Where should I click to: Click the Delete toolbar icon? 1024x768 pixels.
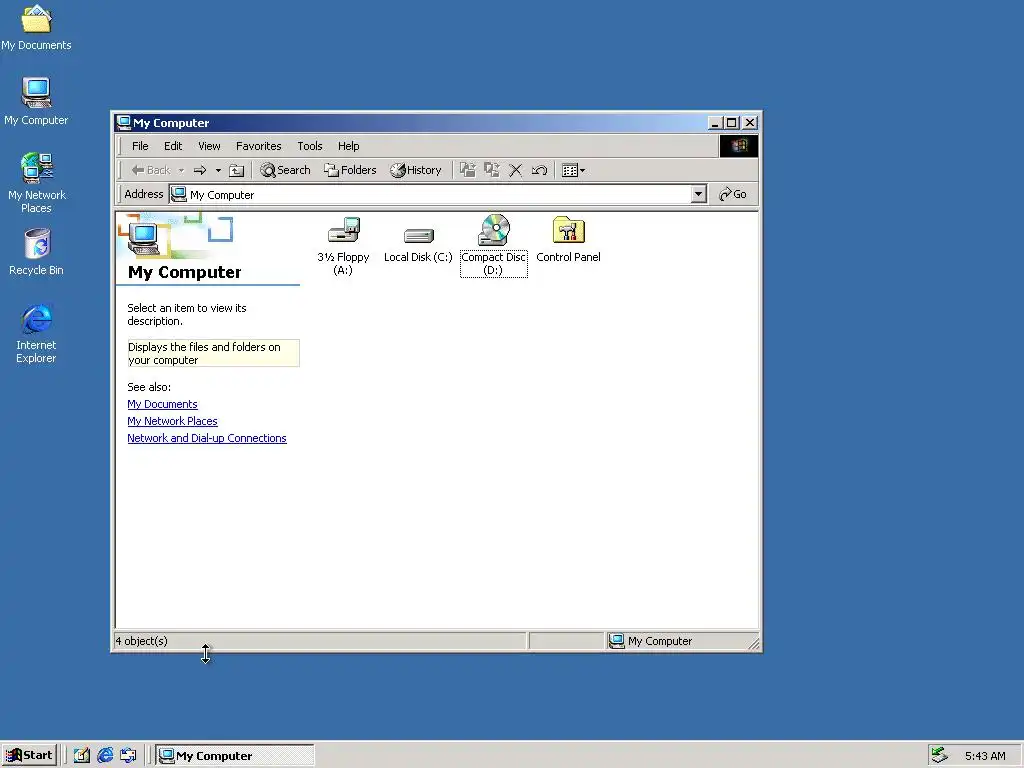[x=515, y=170]
